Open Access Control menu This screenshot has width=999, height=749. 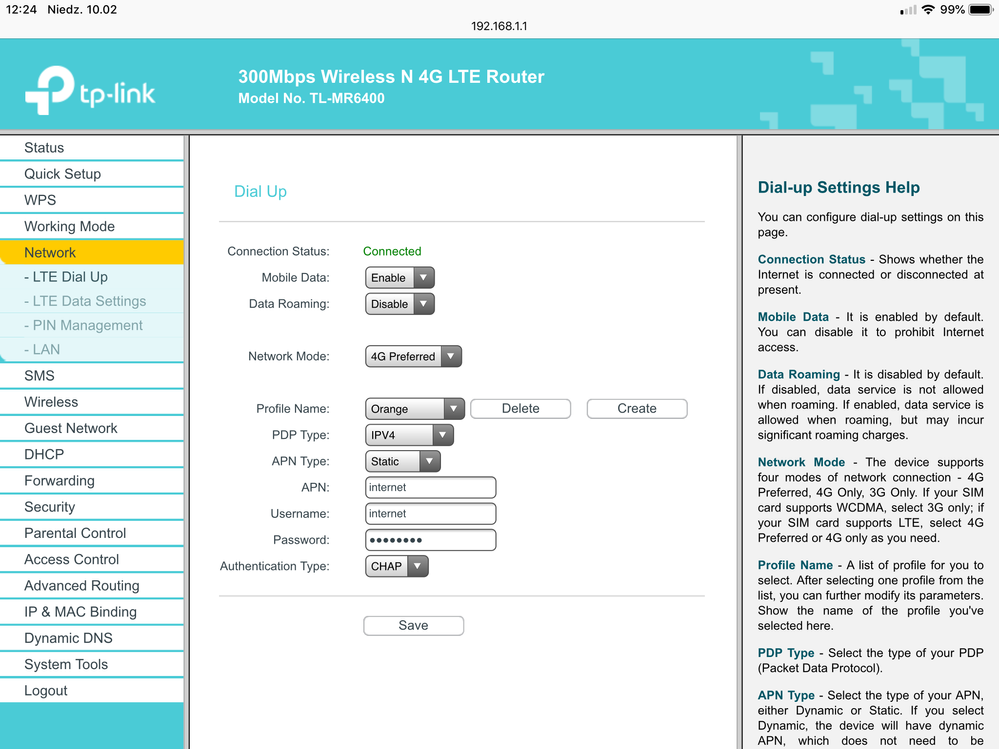(92, 559)
